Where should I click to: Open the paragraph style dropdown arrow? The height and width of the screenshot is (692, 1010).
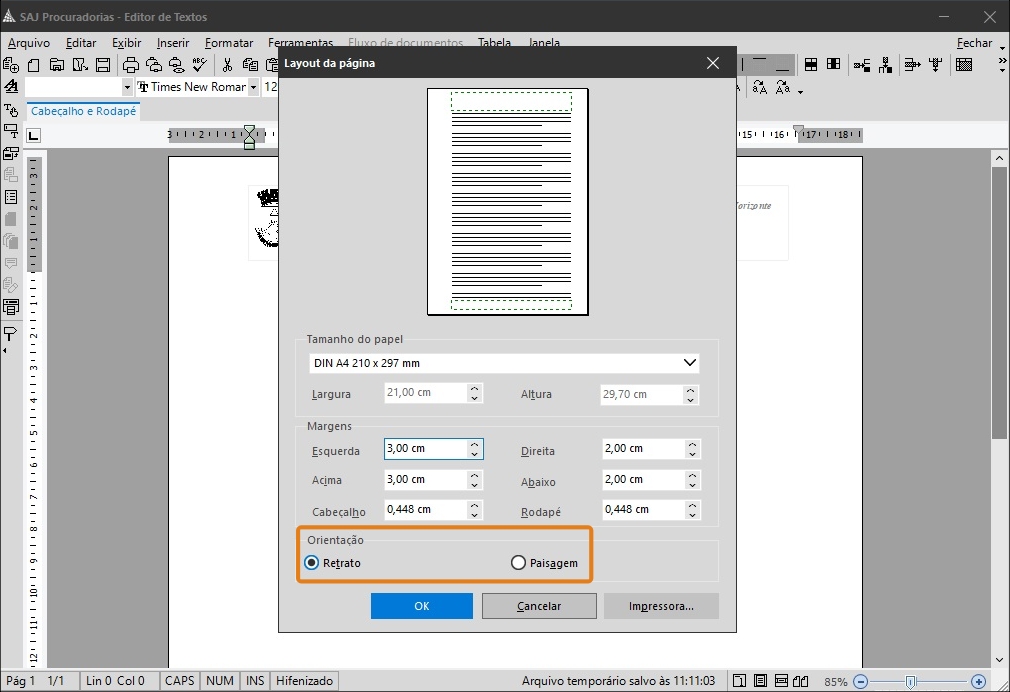tap(126, 87)
